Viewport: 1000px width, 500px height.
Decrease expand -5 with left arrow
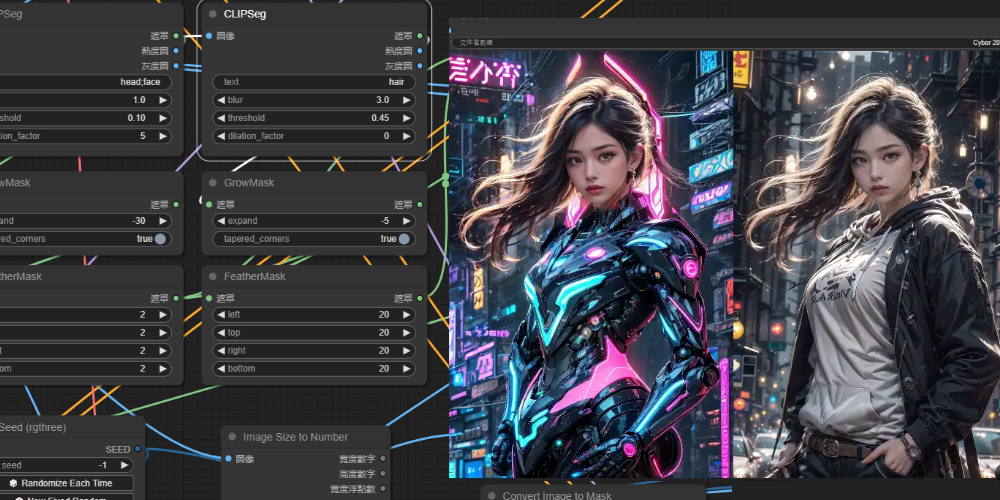[221, 221]
